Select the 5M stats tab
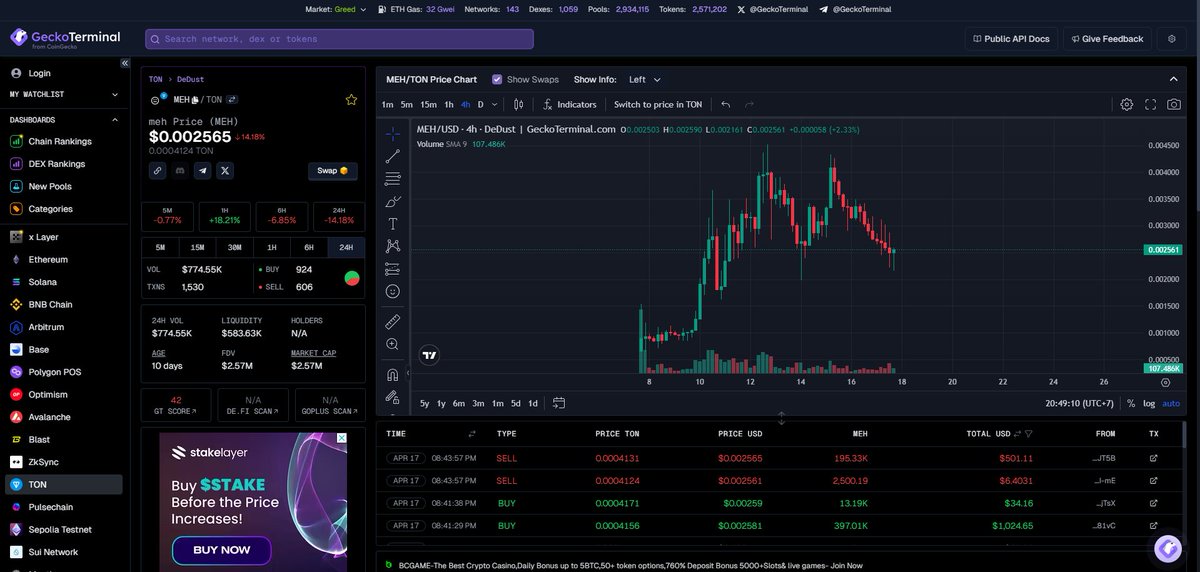 (x=160, y=247)
